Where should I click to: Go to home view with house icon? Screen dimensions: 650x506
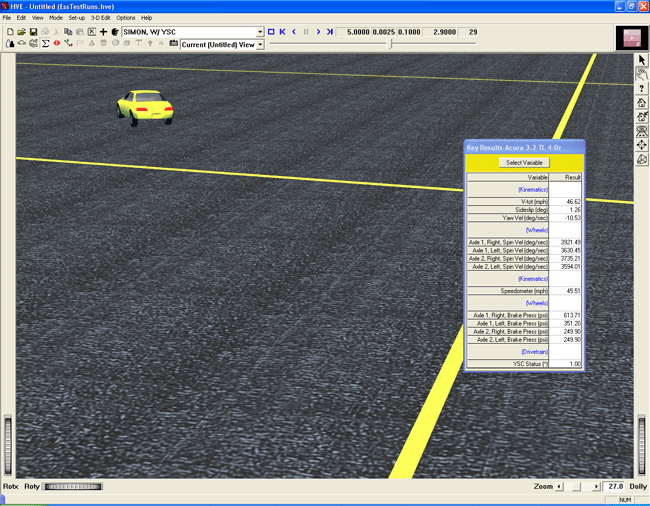pos(642,102)
